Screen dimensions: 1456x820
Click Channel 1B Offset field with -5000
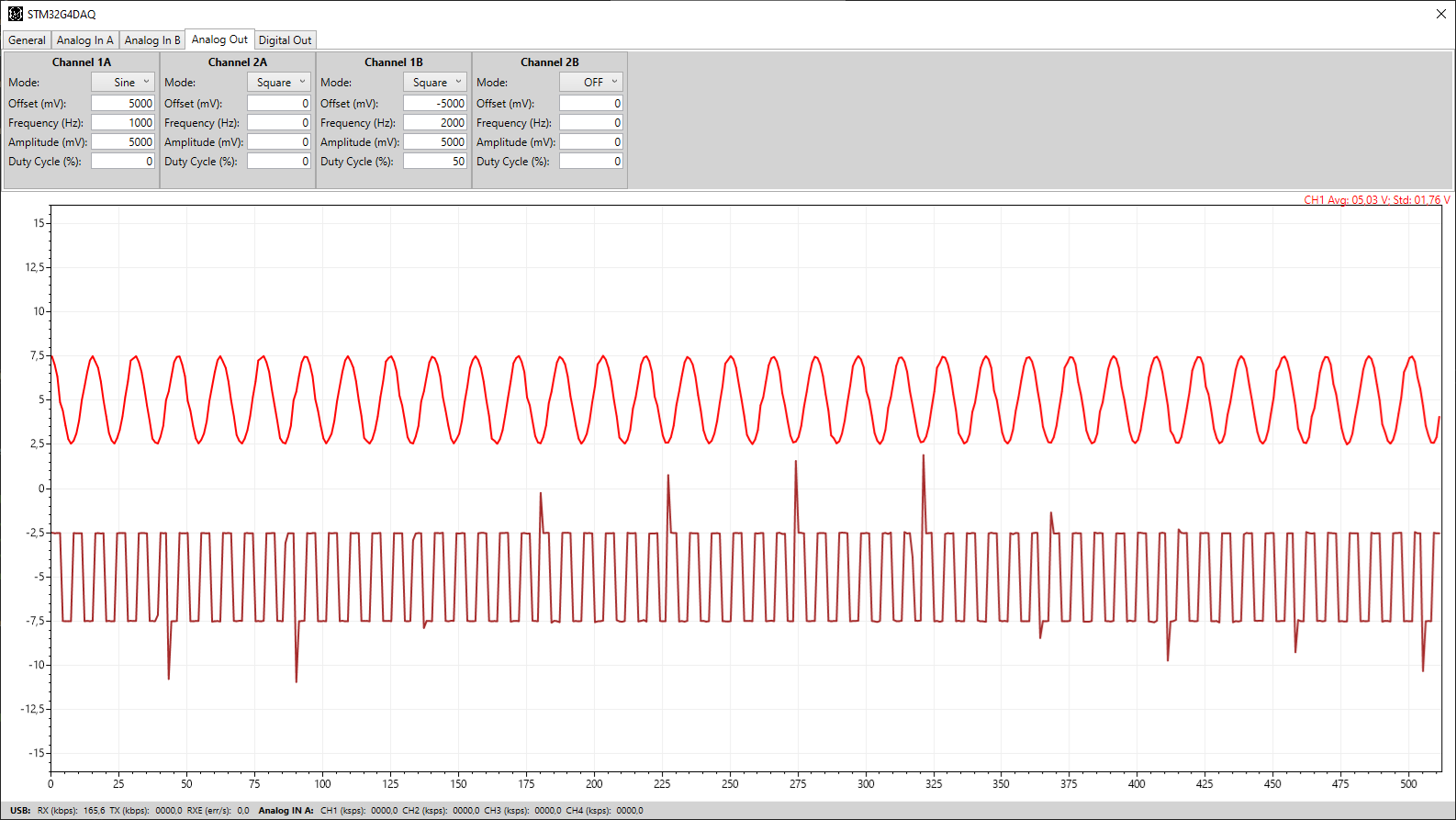coord(435,104)
